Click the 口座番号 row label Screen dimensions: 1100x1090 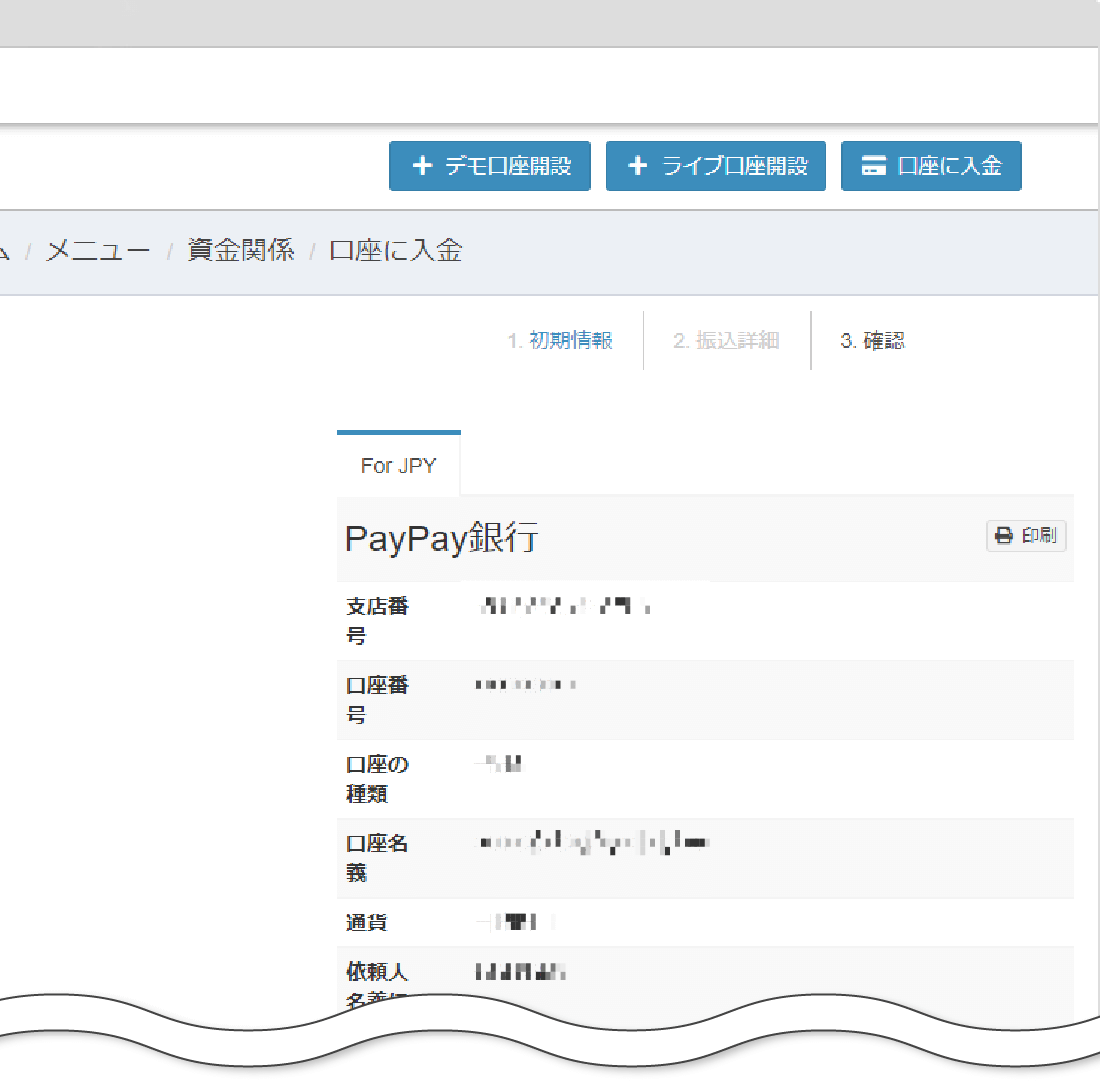tap(377, 700)
